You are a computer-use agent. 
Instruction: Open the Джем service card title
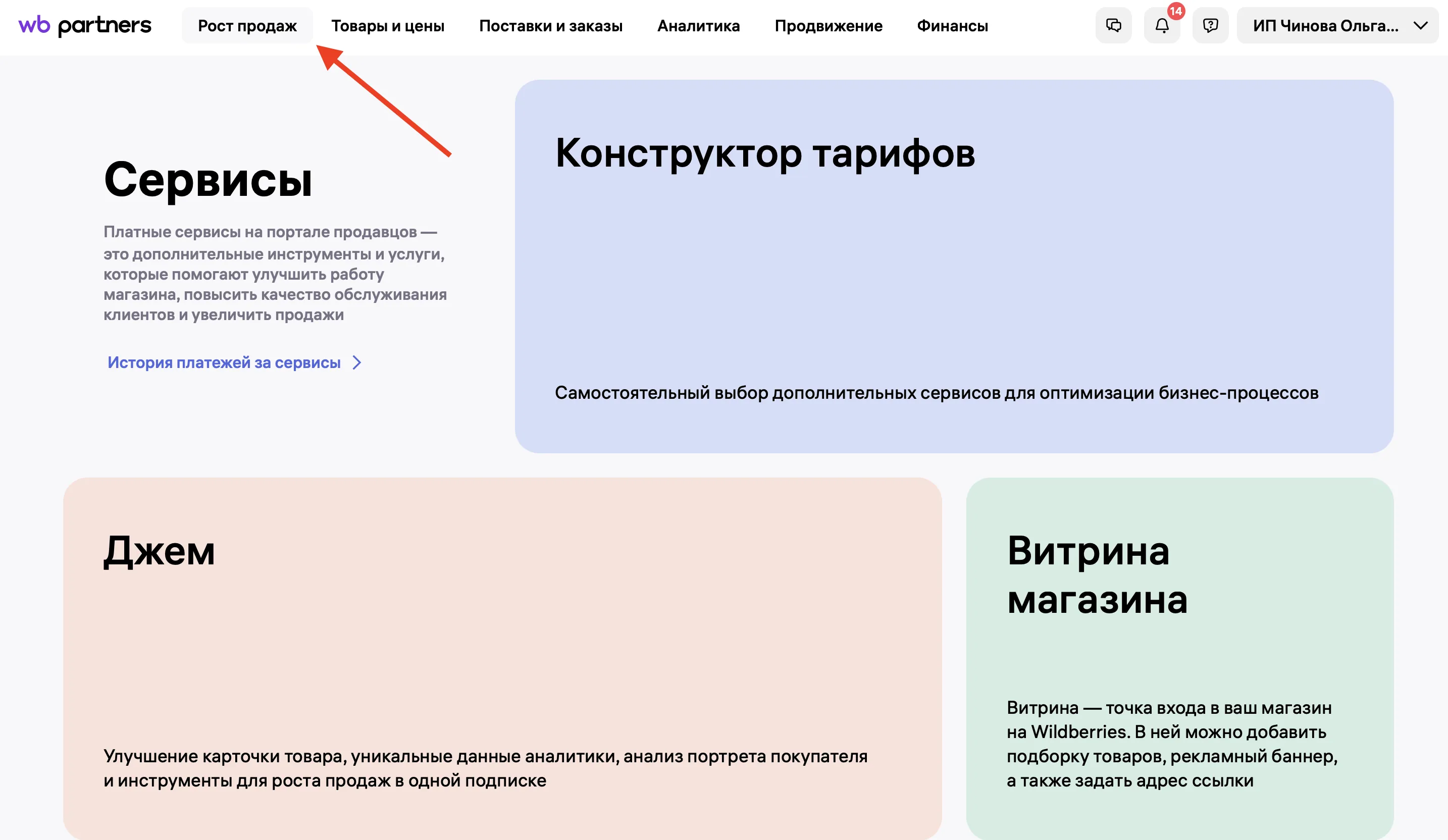[x=159, y=550]
